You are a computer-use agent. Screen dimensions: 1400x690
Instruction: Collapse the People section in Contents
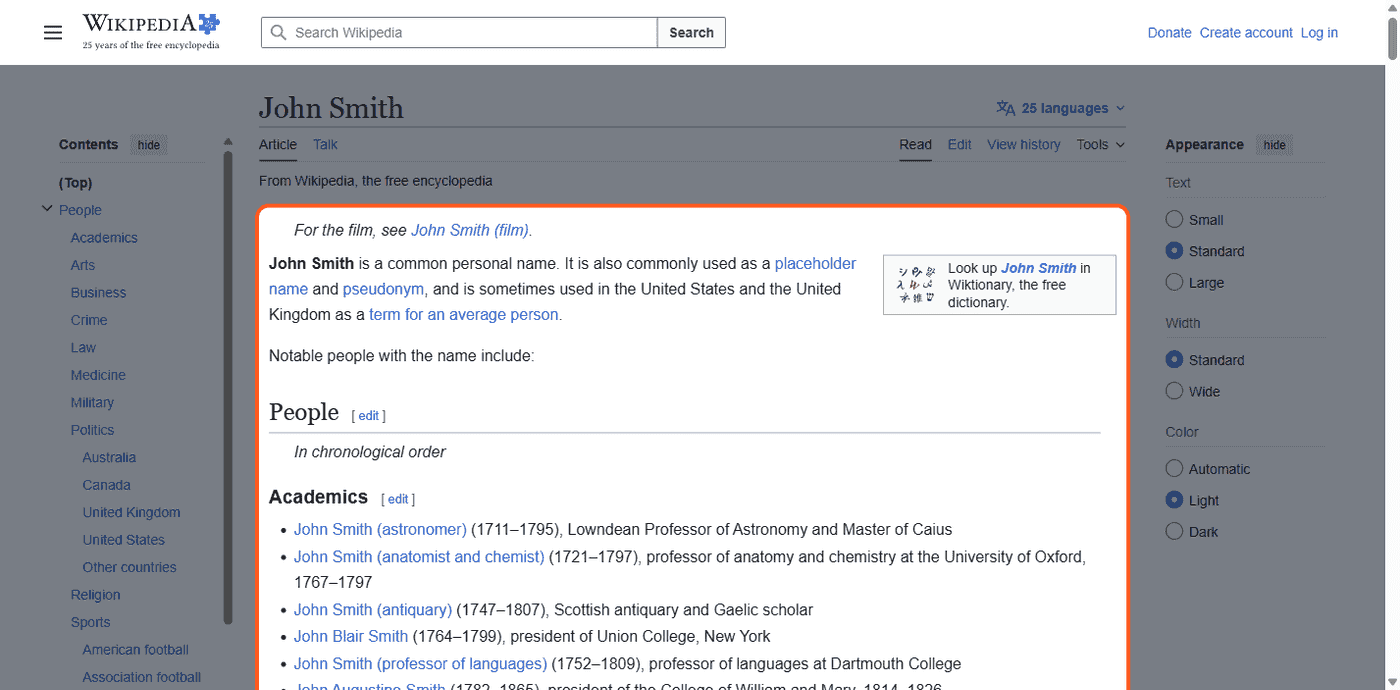click(x=47, y=209)
